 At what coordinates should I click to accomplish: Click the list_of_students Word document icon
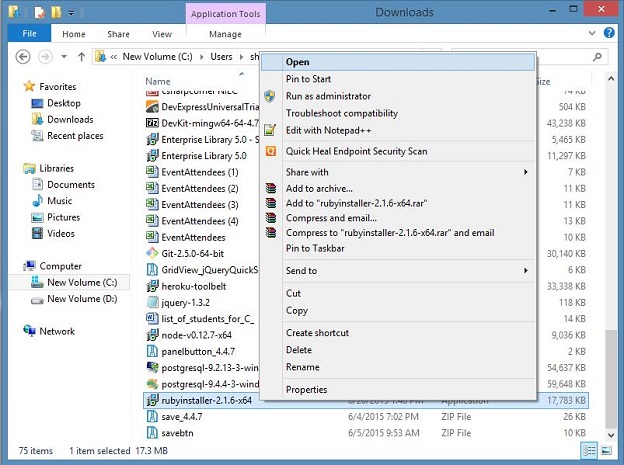[152, 318]
